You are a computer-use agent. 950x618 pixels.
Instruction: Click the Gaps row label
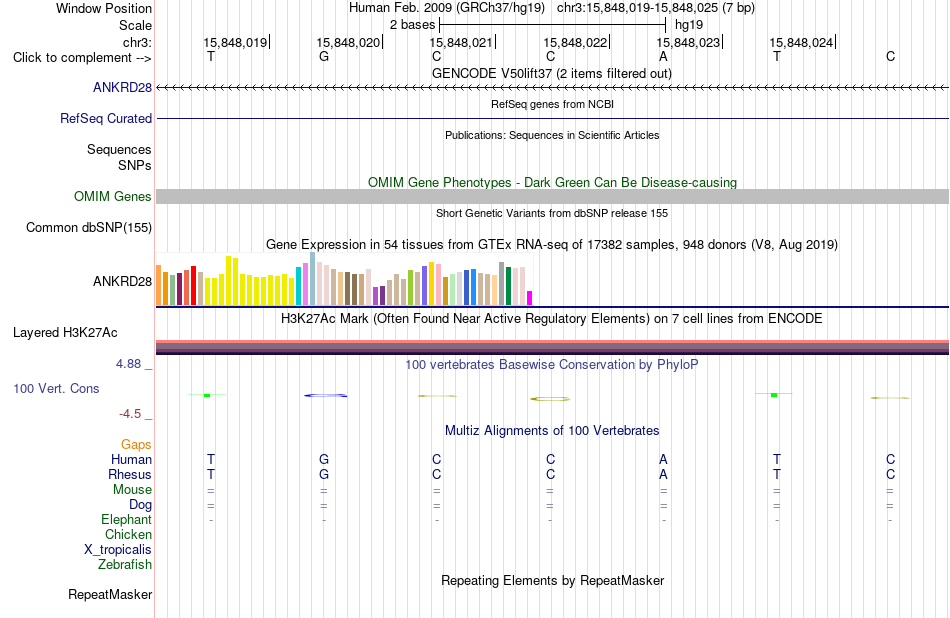pos(136,445)
